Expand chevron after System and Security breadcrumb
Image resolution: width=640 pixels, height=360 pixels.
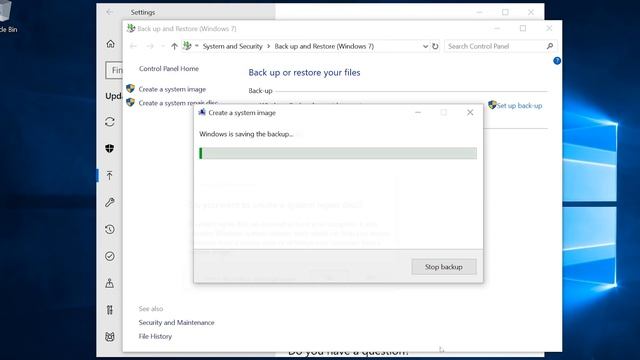point(269,46)
